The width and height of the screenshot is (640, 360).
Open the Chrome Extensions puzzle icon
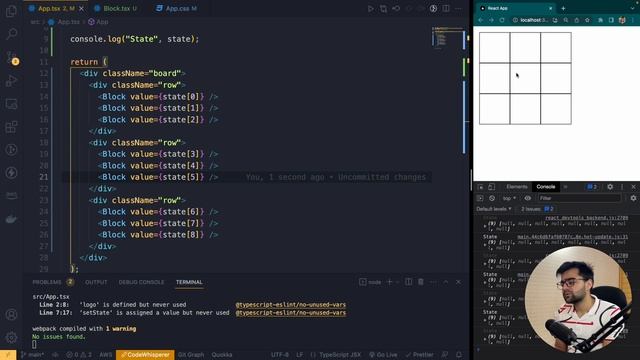click(x=600, y=20)
